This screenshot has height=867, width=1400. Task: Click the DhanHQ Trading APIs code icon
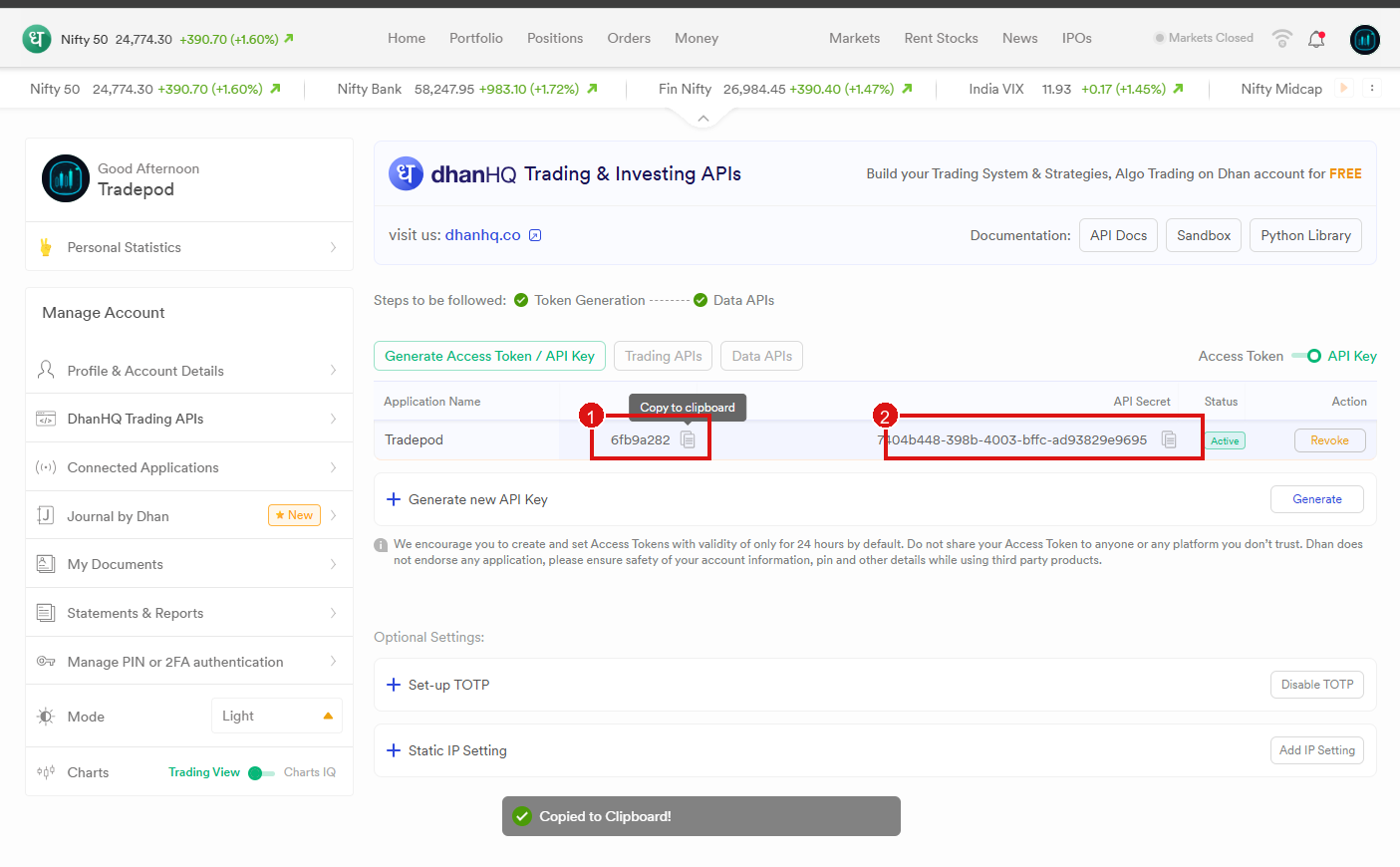pos(46,419)
